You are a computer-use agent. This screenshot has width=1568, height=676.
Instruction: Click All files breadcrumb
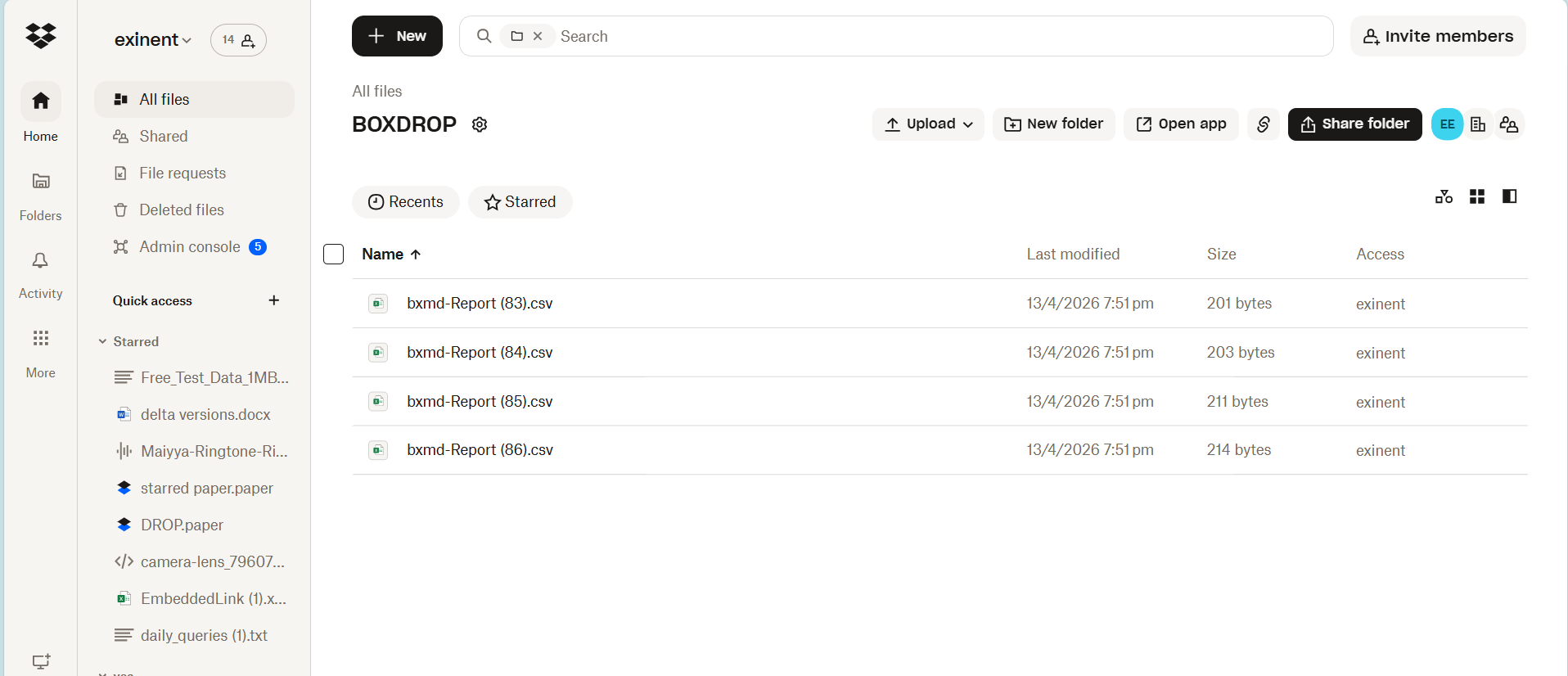(377, 91)
